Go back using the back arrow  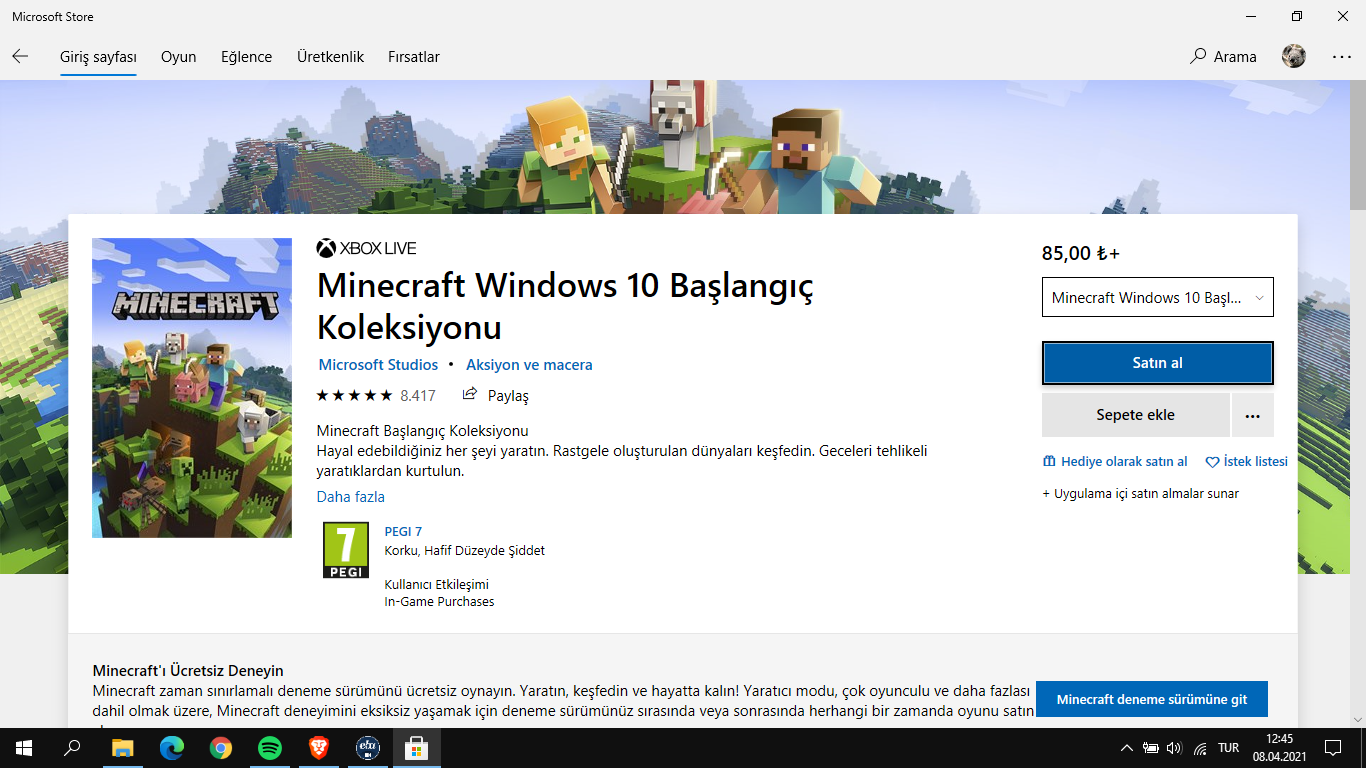[20, 57]
